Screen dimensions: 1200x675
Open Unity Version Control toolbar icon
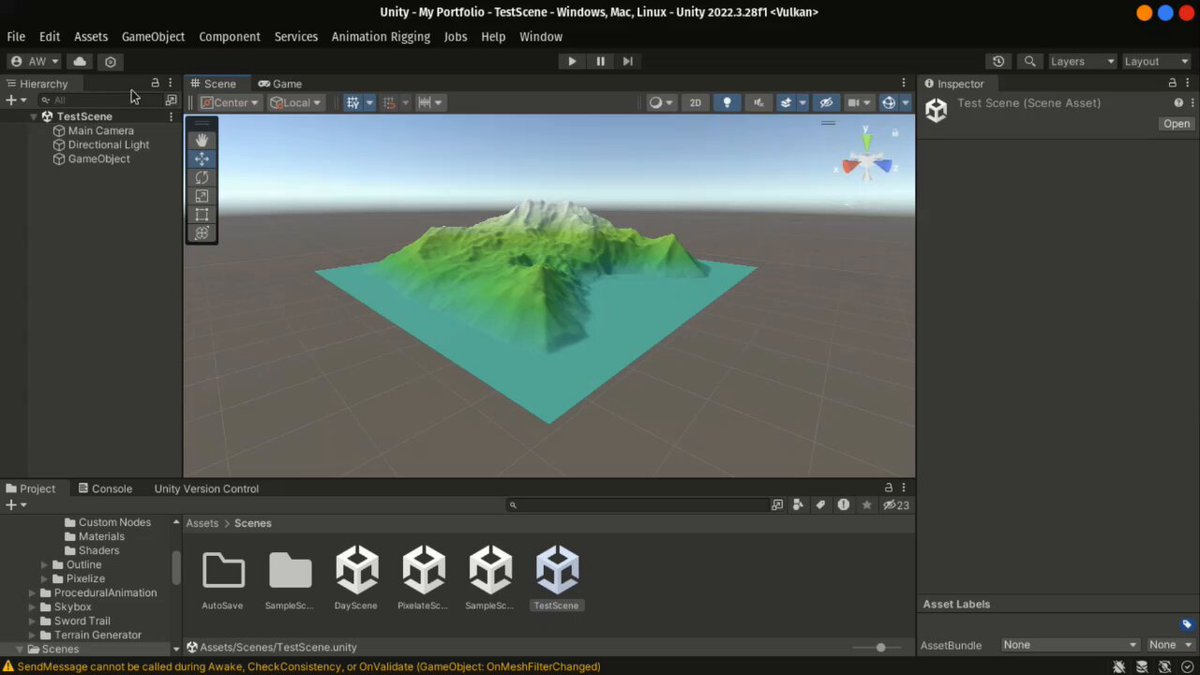[x=110, y=61]
